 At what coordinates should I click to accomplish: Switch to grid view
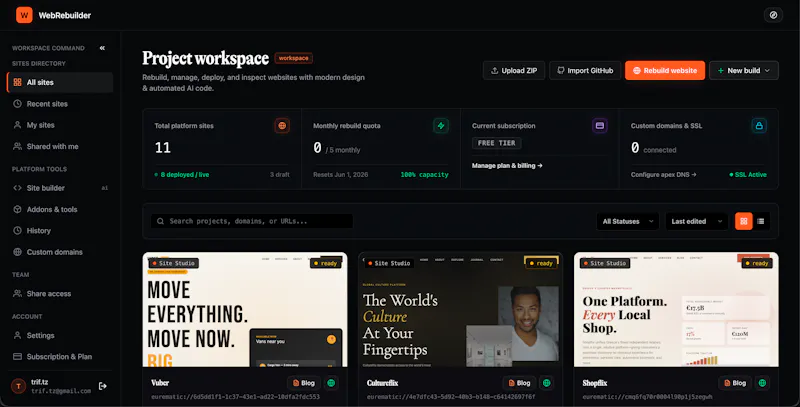pyautogui.click(x=743, y=221)
